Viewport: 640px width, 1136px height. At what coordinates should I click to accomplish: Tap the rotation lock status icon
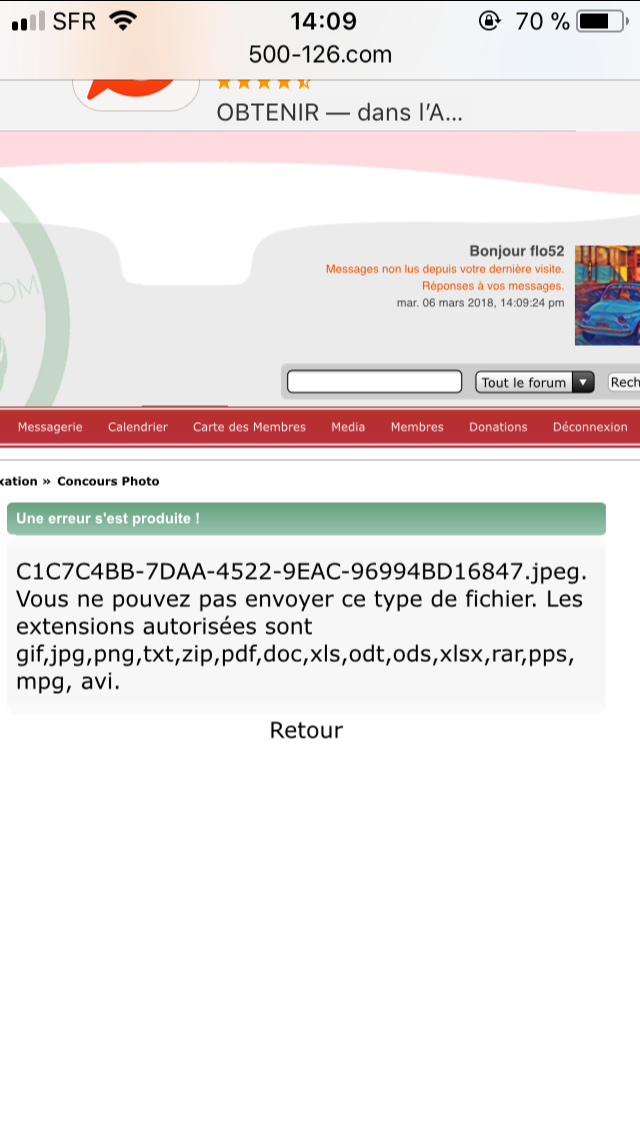click(x=489, y=21)
